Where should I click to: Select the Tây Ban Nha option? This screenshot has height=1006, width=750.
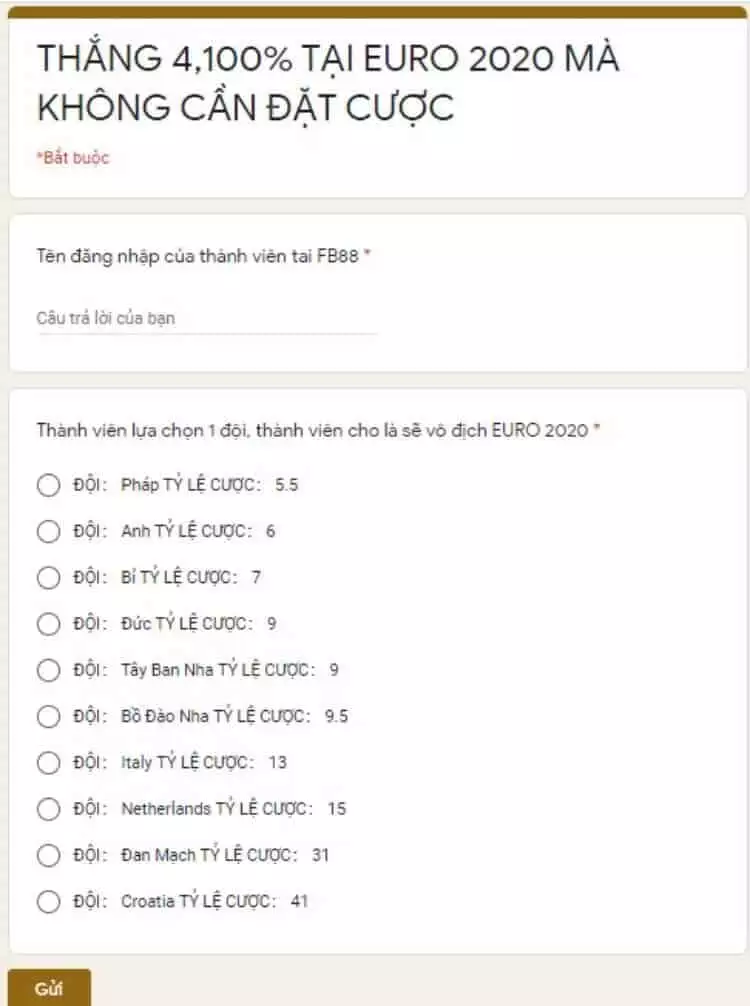click(x=48, y=670)
